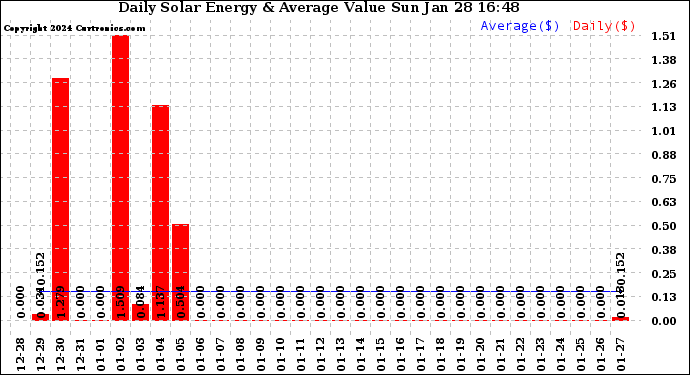Click the 01-02 date label
The width and height of the screenshot is (690, 375).
pos(121,354)
